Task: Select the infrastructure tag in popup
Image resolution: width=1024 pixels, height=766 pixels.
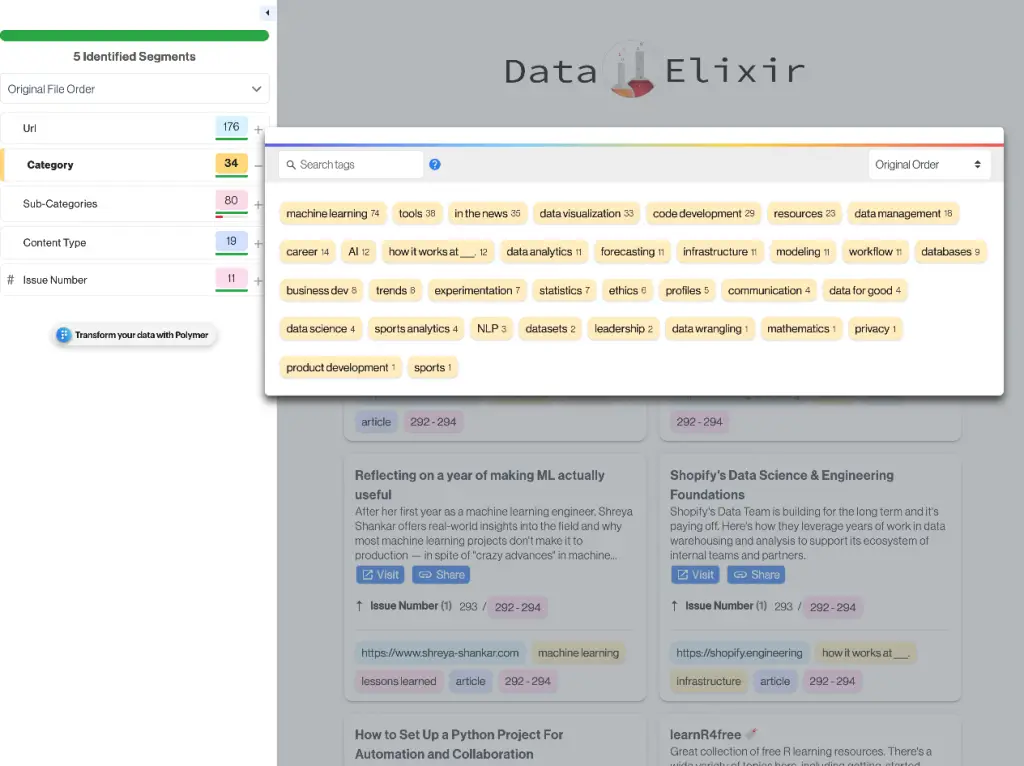Action: coord(720,251)
